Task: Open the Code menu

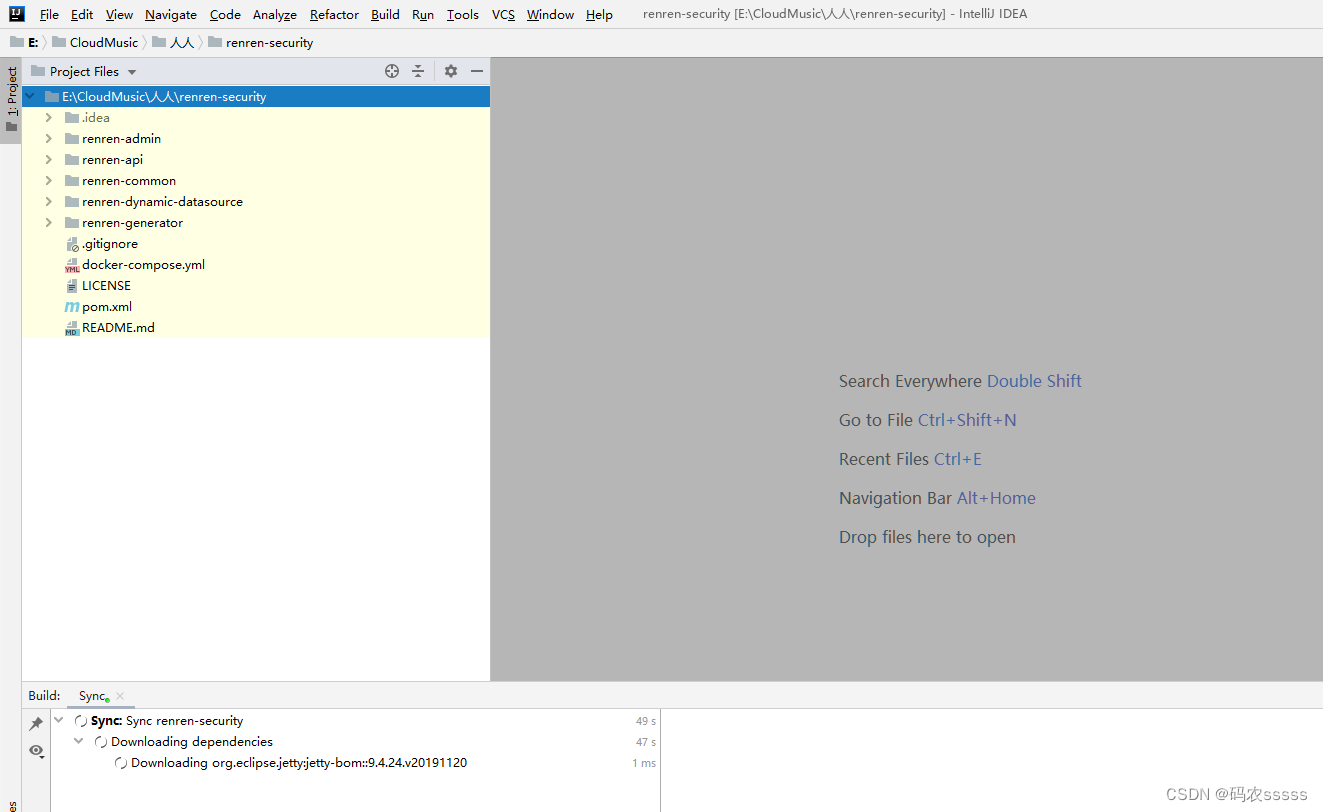Action: click(225, 14)
